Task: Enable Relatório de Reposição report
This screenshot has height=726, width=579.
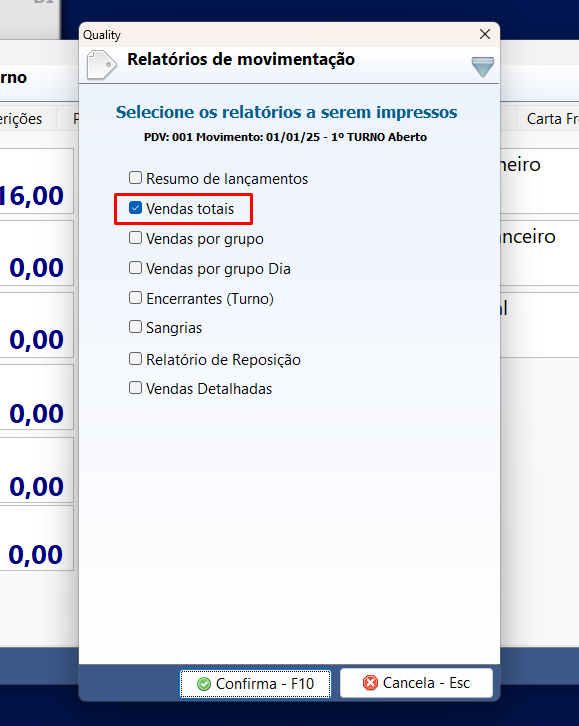Action: tap(135, 359)
